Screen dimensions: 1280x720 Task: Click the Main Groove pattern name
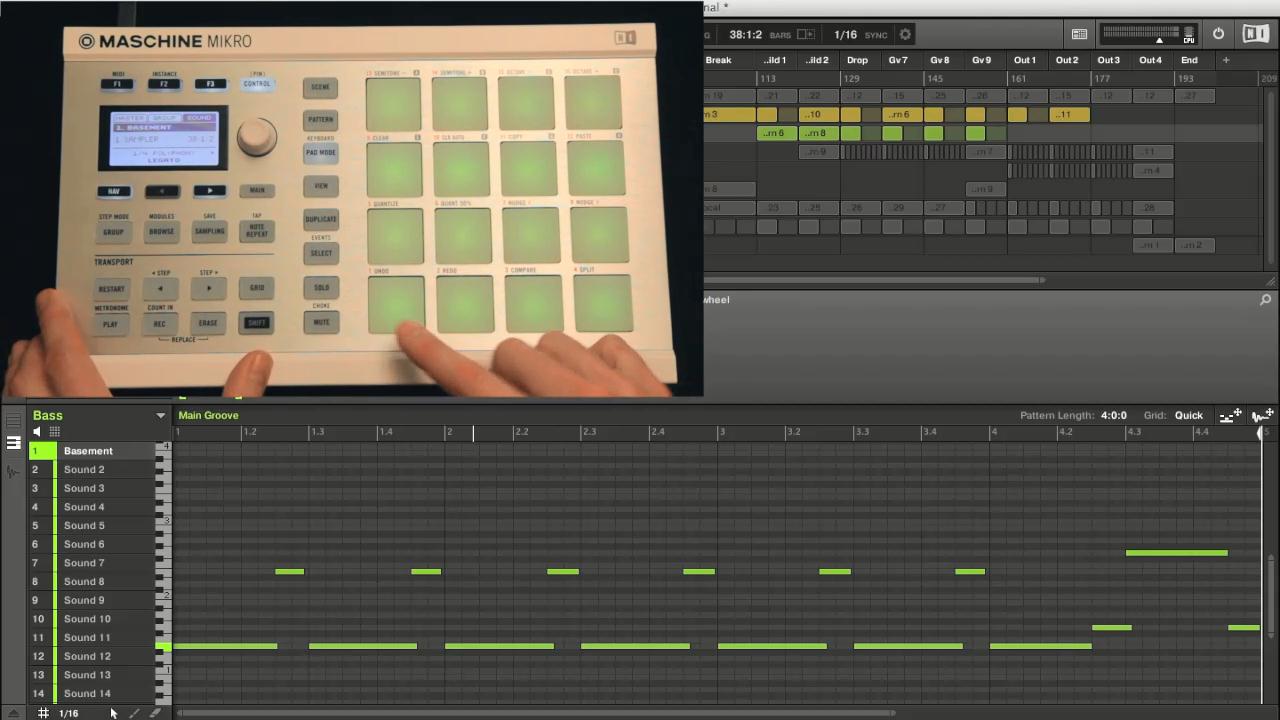[208, 415]
